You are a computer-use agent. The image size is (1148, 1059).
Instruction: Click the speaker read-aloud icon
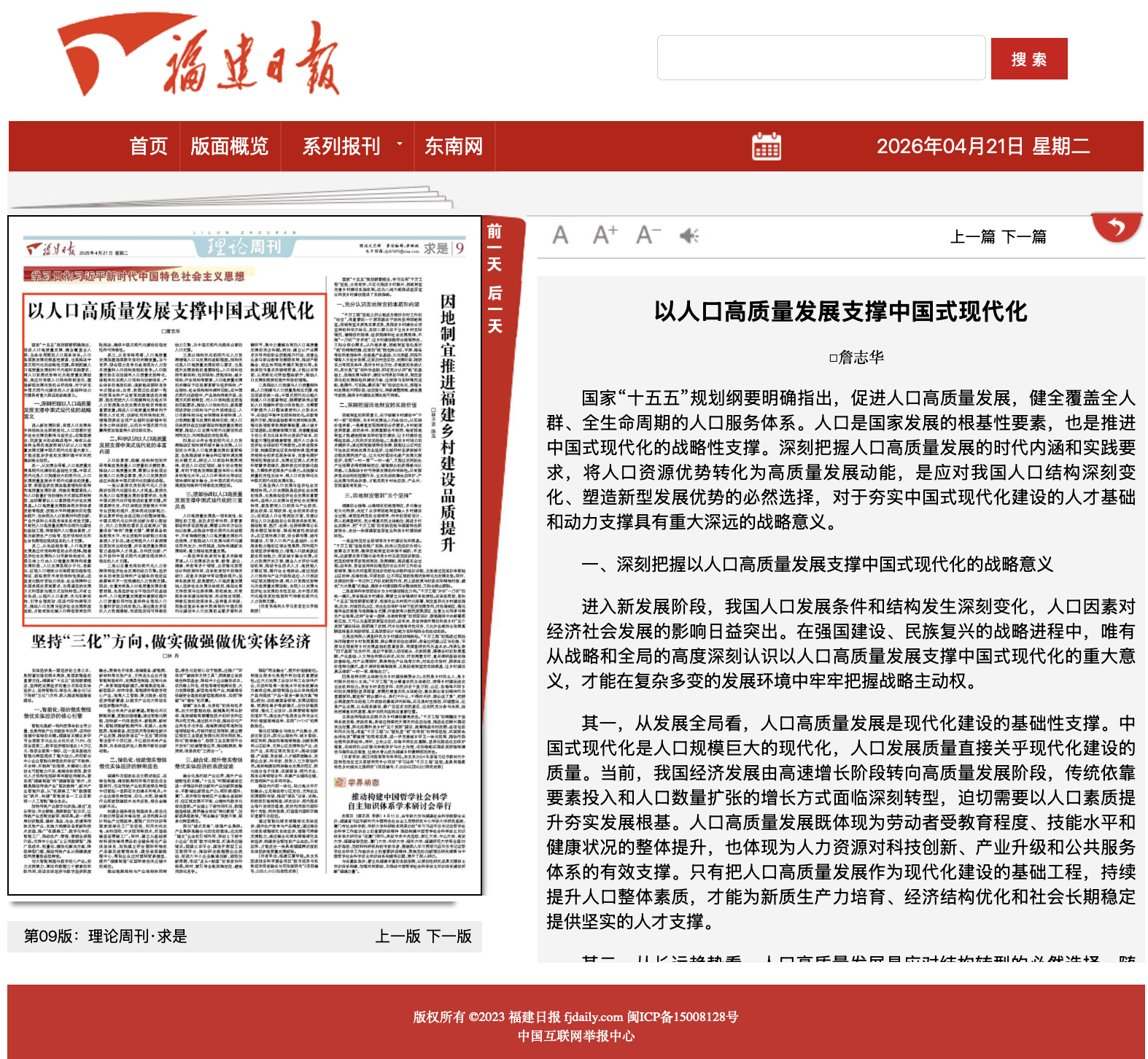coord(689,236)
